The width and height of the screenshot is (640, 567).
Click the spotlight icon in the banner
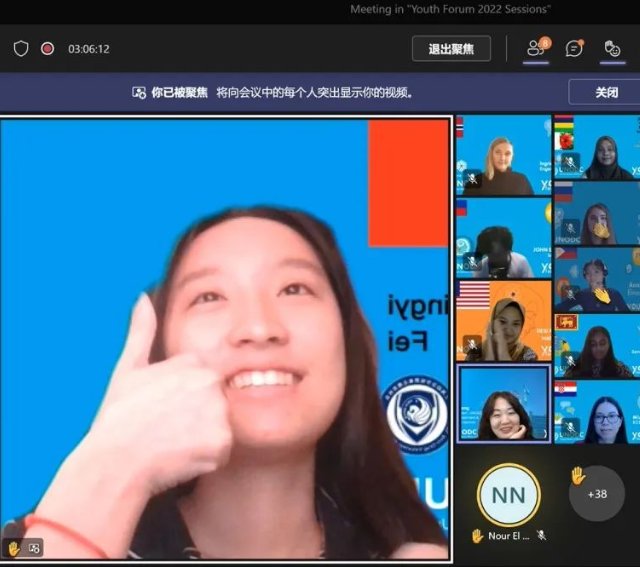coord(139,92)
